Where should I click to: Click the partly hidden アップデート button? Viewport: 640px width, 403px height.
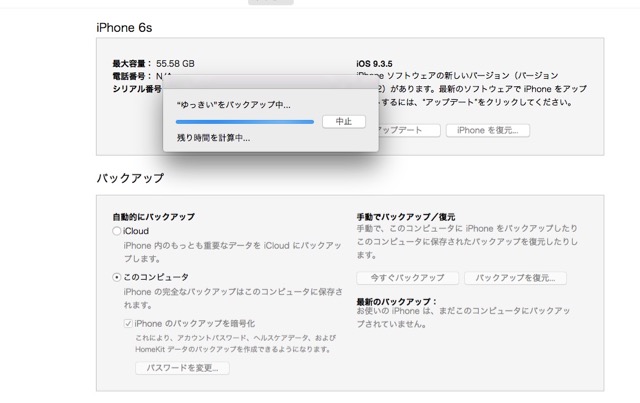409,130
